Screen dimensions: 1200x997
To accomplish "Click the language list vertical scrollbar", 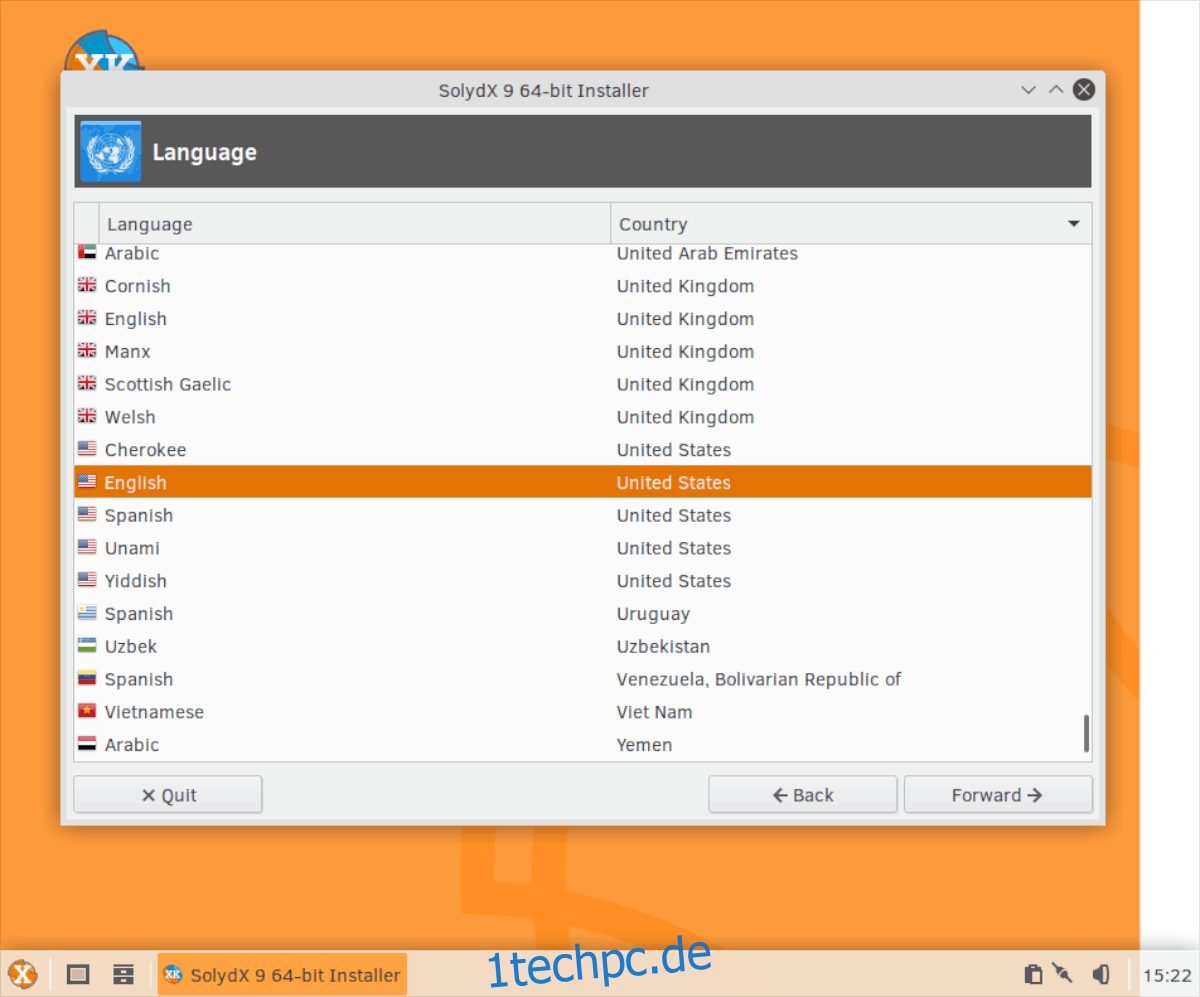I will tap(1086, 734).
